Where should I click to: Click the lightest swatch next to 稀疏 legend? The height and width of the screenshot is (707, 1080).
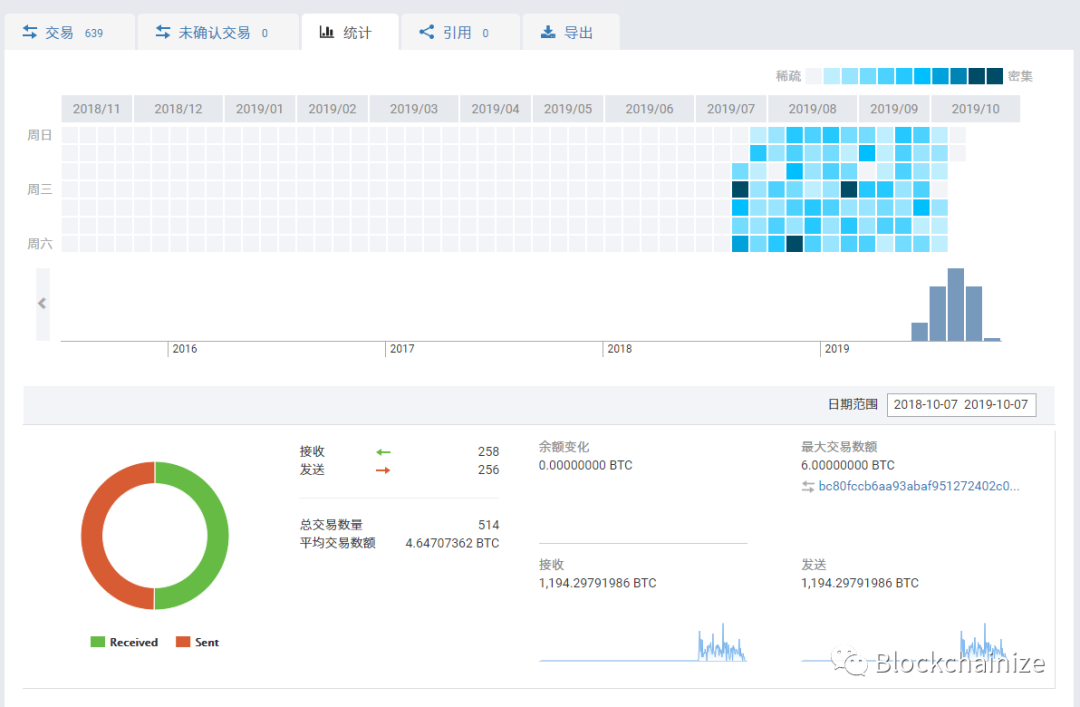coord(813,76)
